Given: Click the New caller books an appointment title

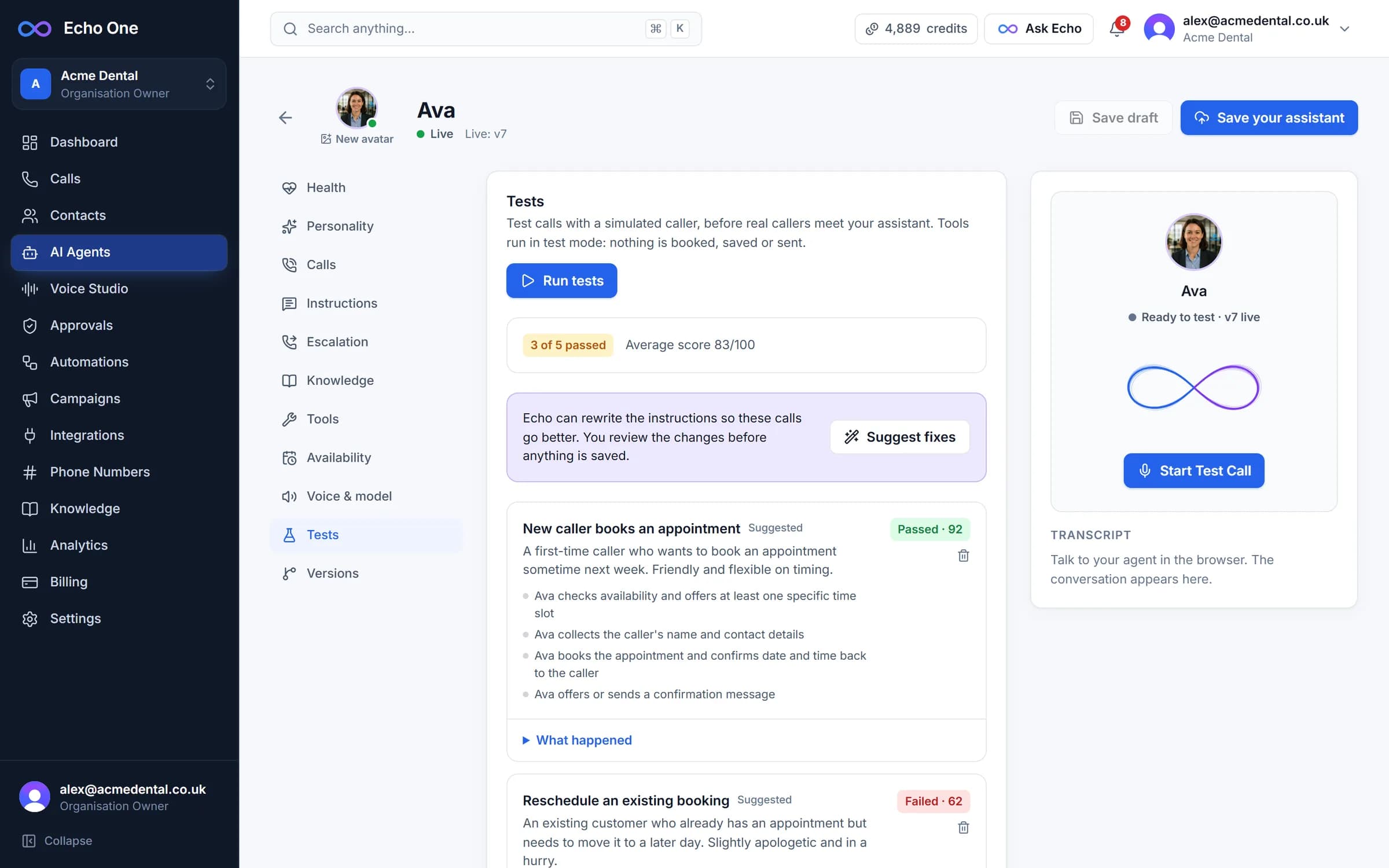Looking at the screenshot, I should (631, 529).
